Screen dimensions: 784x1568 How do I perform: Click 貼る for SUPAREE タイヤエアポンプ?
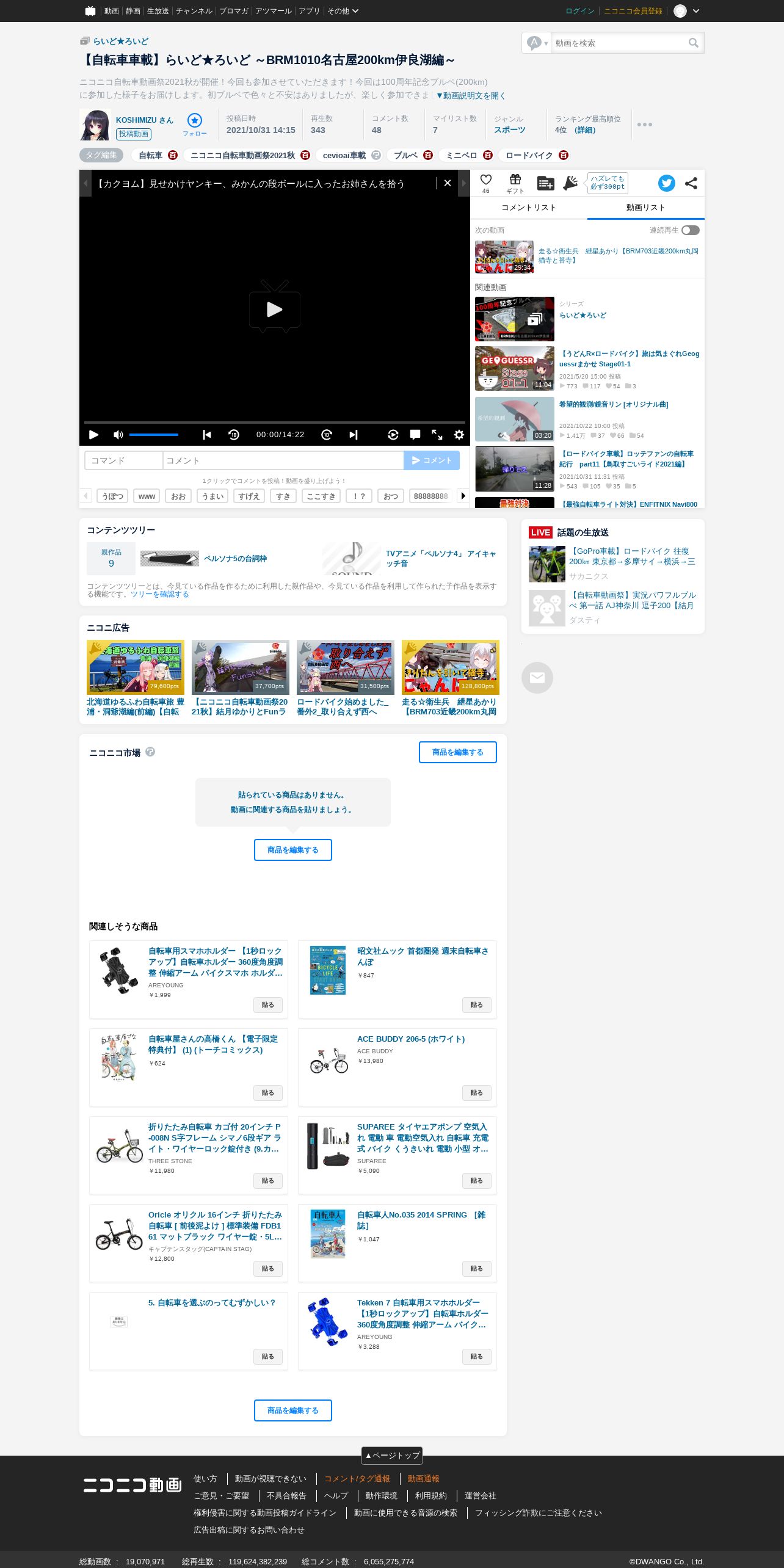coord(477,1180)
